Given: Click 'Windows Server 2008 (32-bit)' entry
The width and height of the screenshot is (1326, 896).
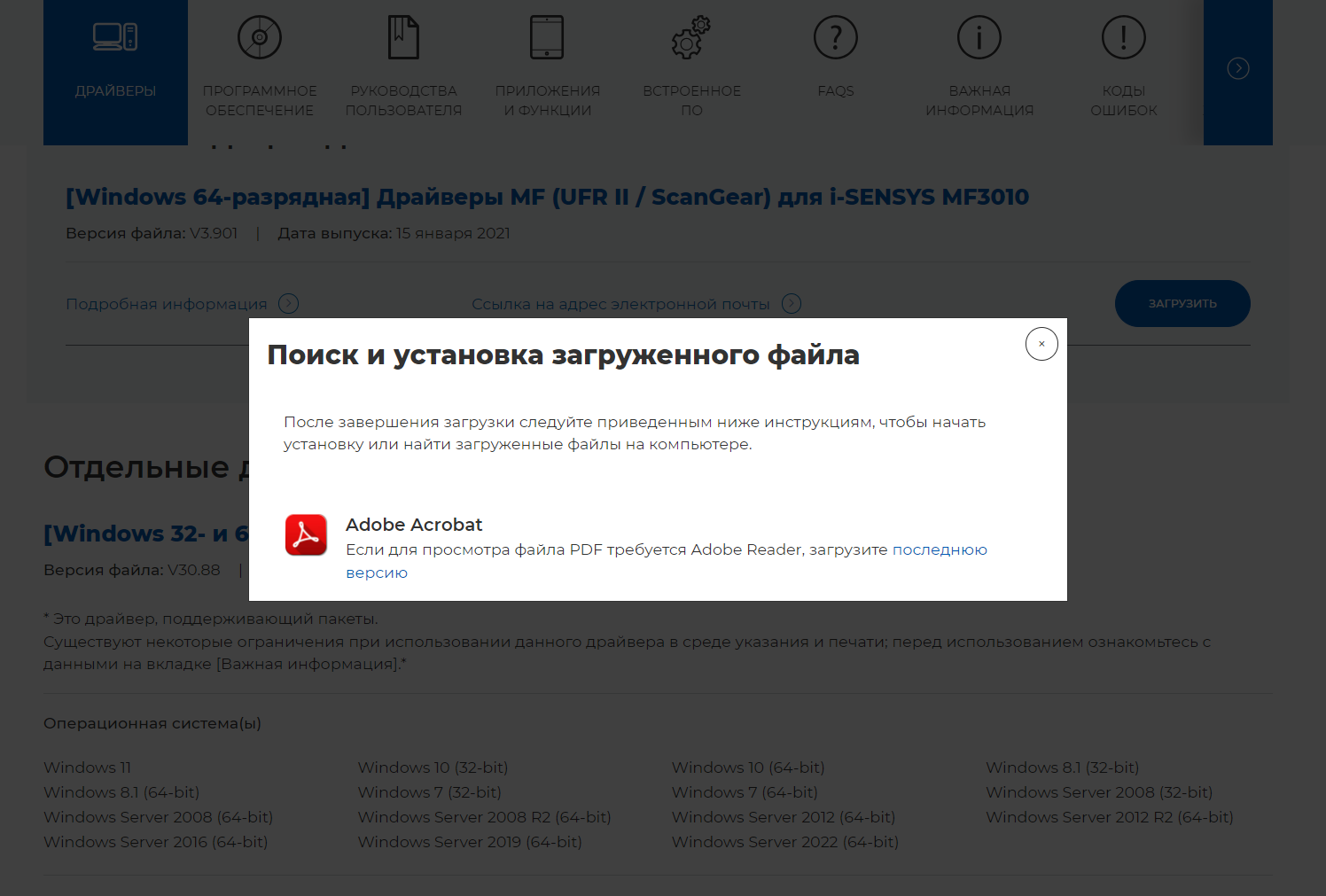Looking at the screenshot, I should pos(1099,792).
